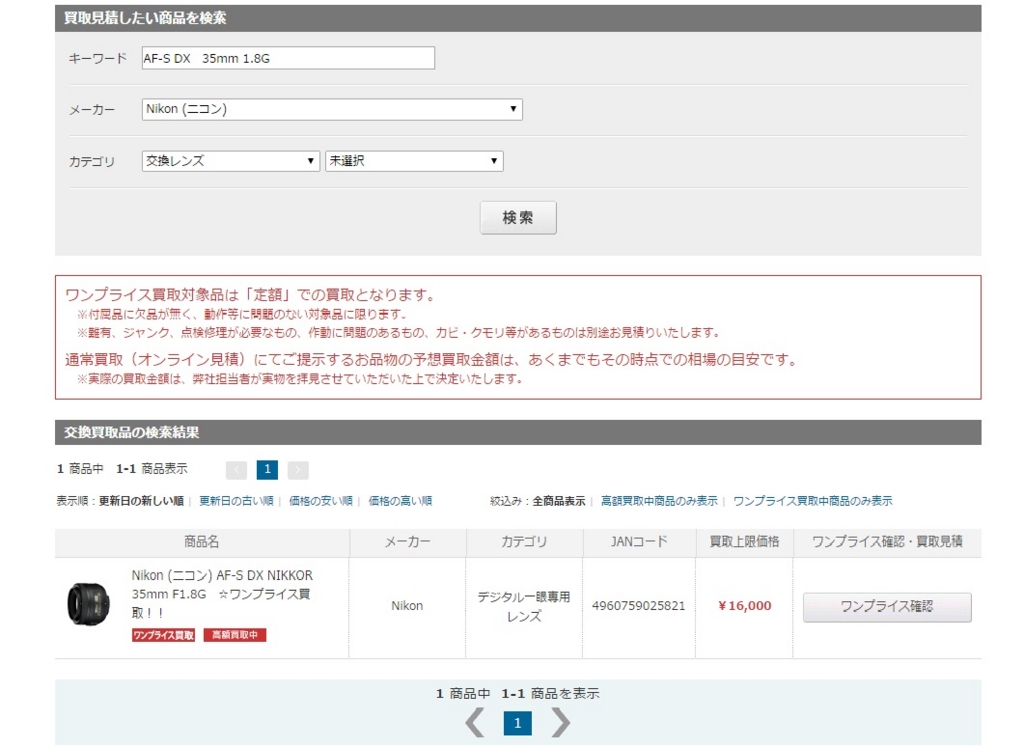The width and height of the screenshot is (1024, 748).
Task: Click the previous page arrow near the top pagination
Action: tap(236, 470)
